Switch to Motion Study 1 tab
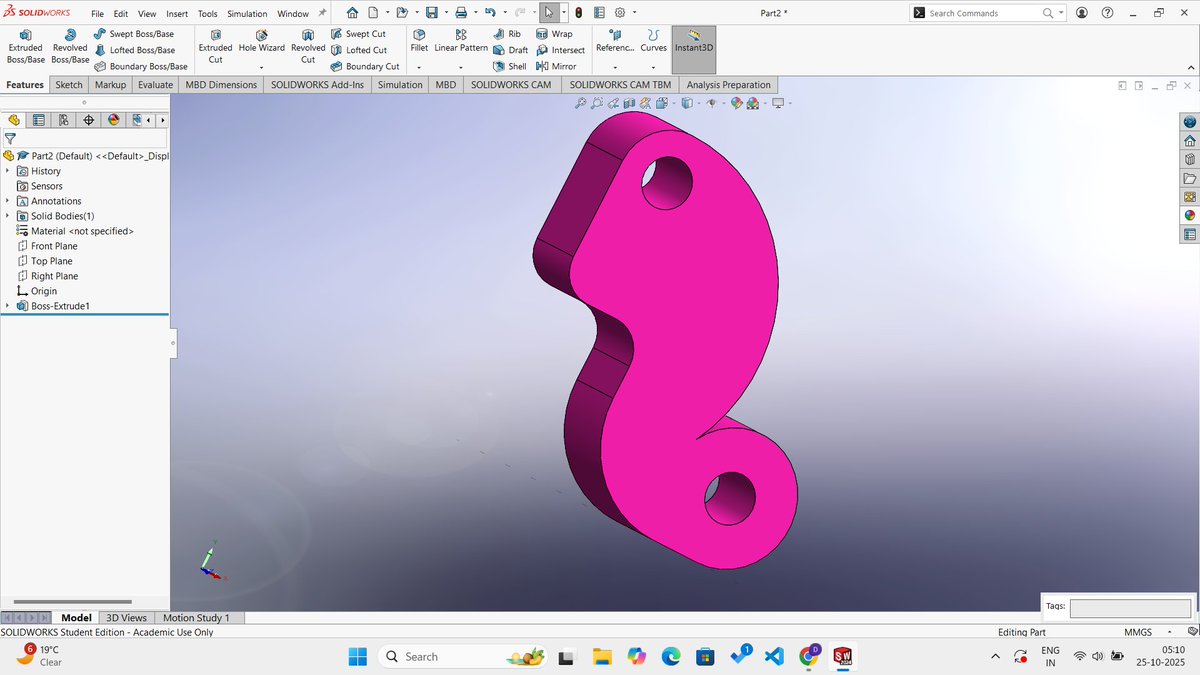The image size is (1200, 675). tap(196, 618)
